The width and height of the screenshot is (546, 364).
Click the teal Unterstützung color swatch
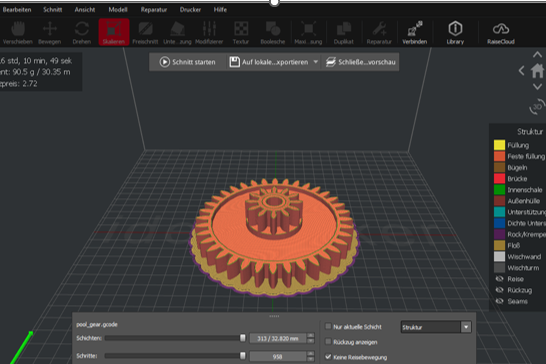pyautogui.click(x=499, y=212)
